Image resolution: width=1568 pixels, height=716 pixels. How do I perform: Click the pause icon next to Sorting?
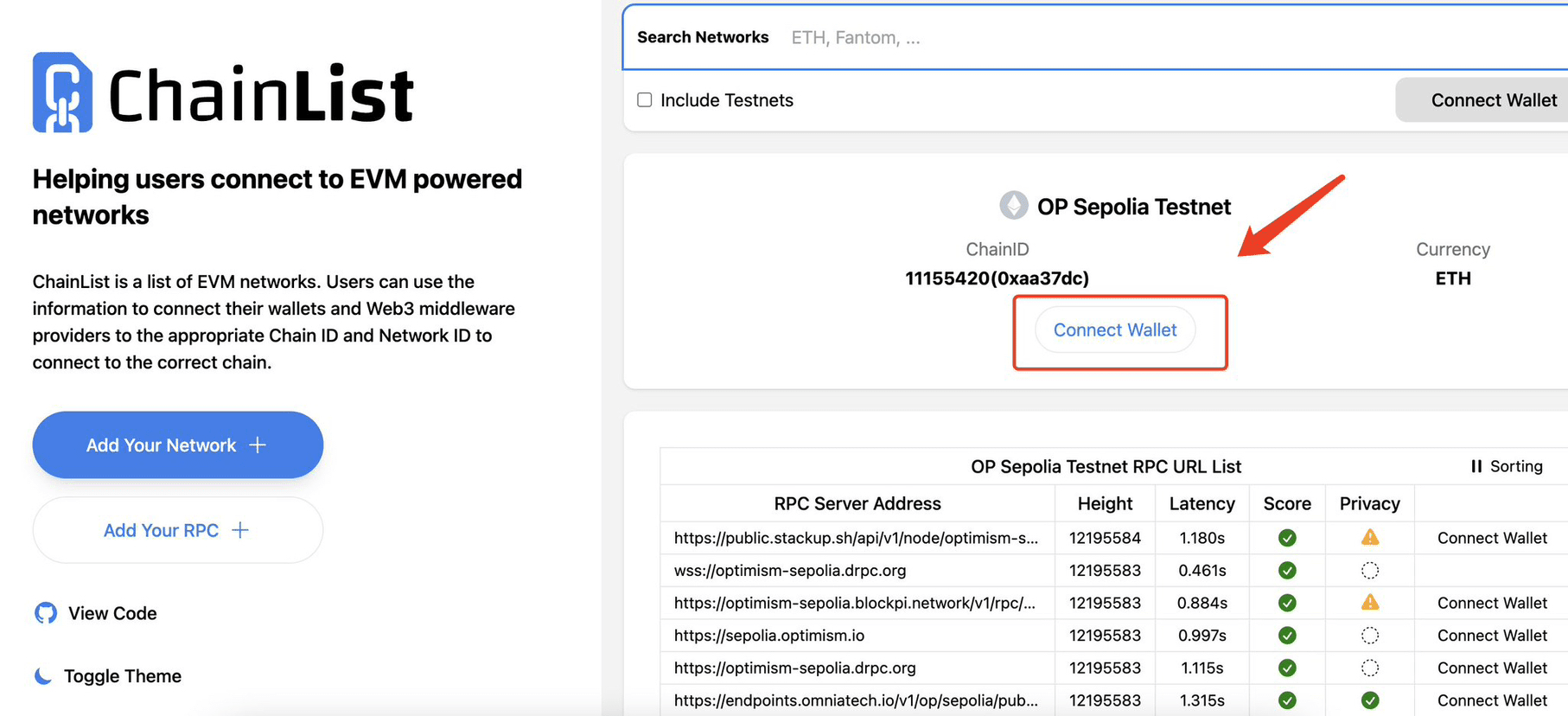click(x=1476, y=466)
